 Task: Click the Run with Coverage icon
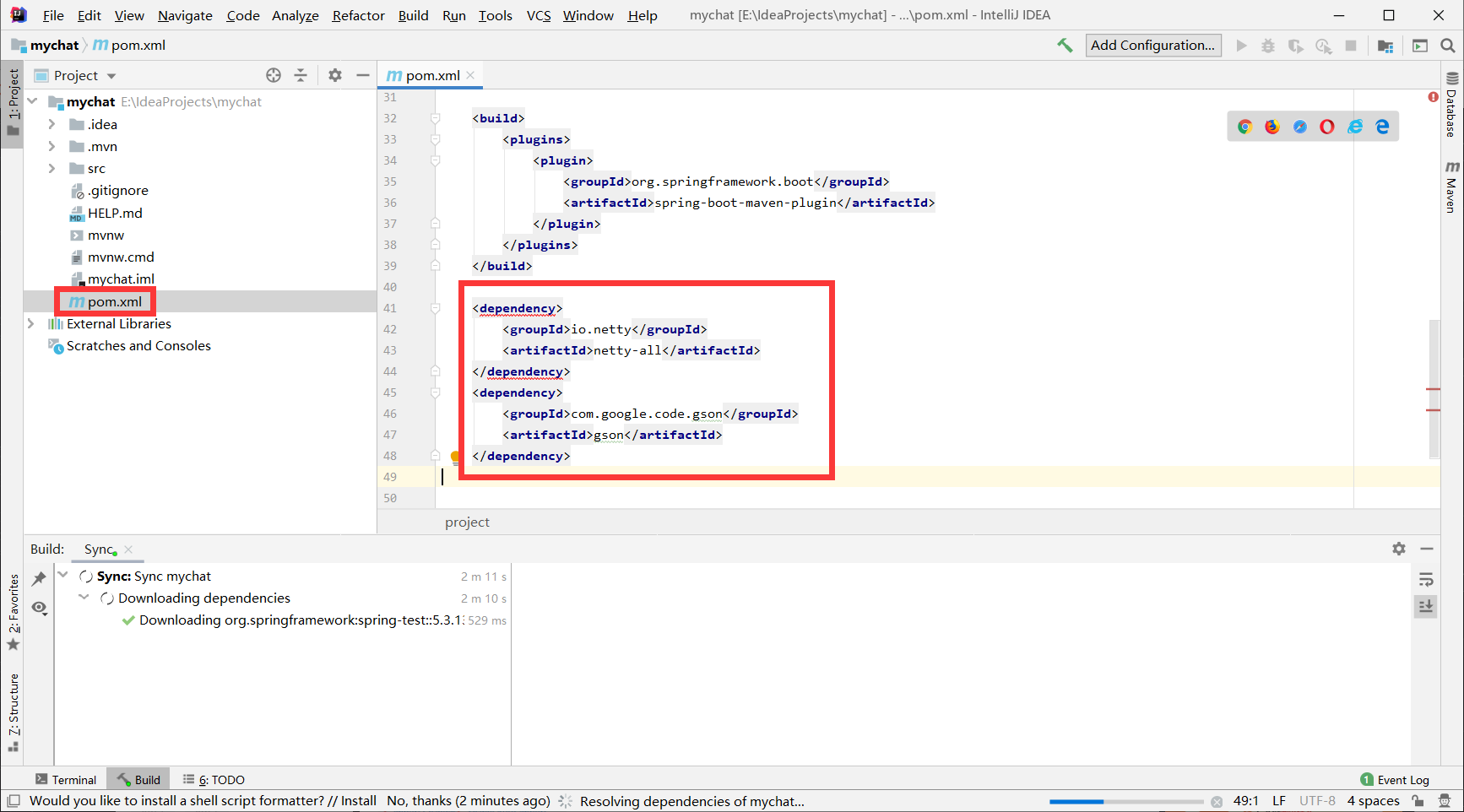pyautogui.click(x=1295, y=46)
